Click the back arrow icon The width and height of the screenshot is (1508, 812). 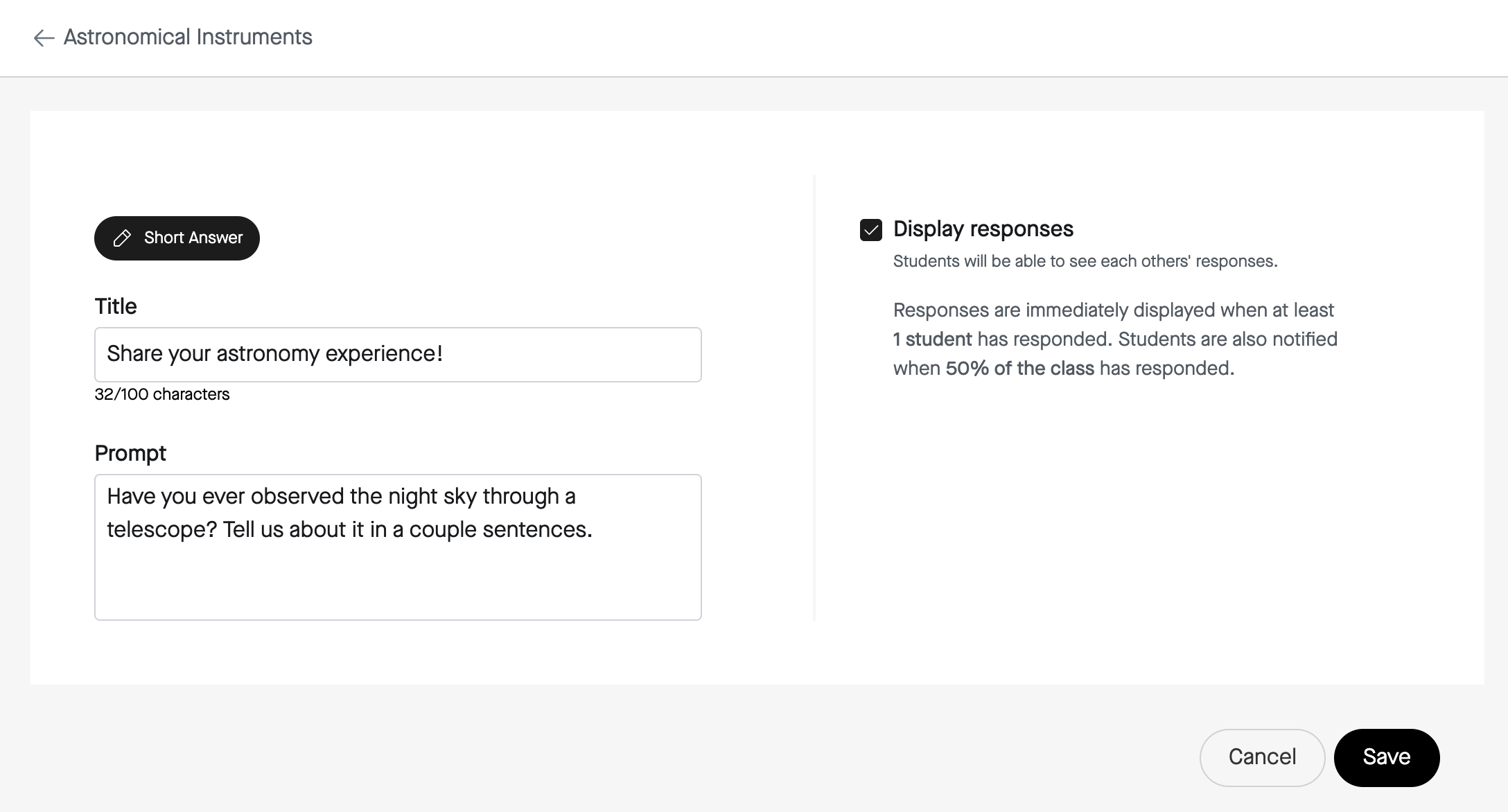[x=44, y=37]
